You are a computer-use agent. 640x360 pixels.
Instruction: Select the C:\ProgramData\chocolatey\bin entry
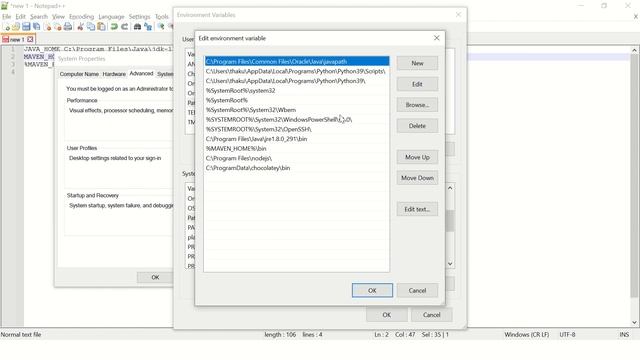click(297, 168)
